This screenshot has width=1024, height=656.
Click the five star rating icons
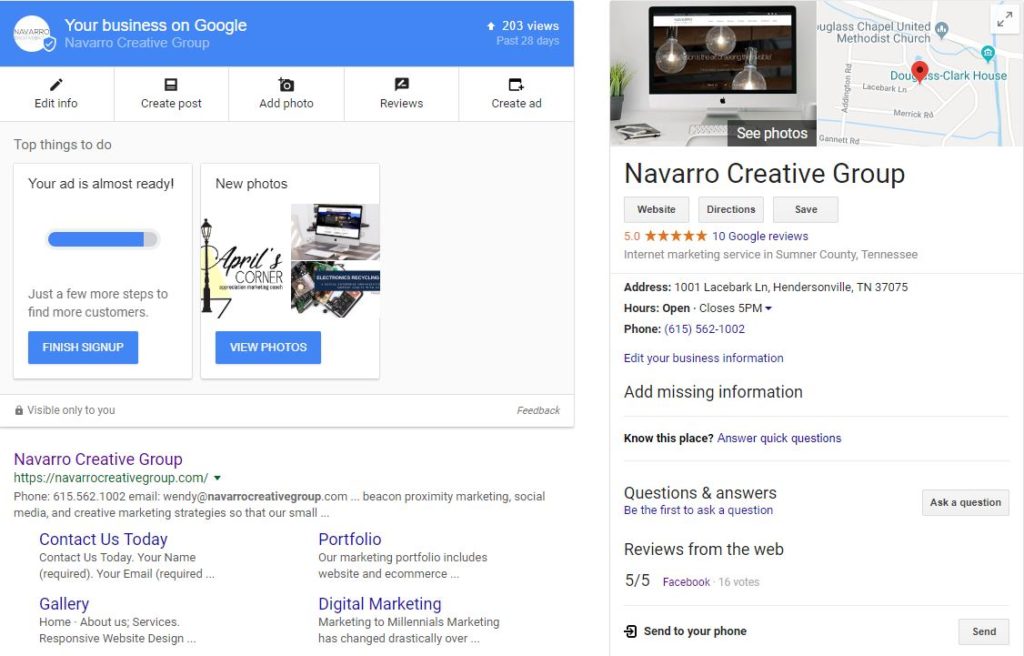click(676, 236)
